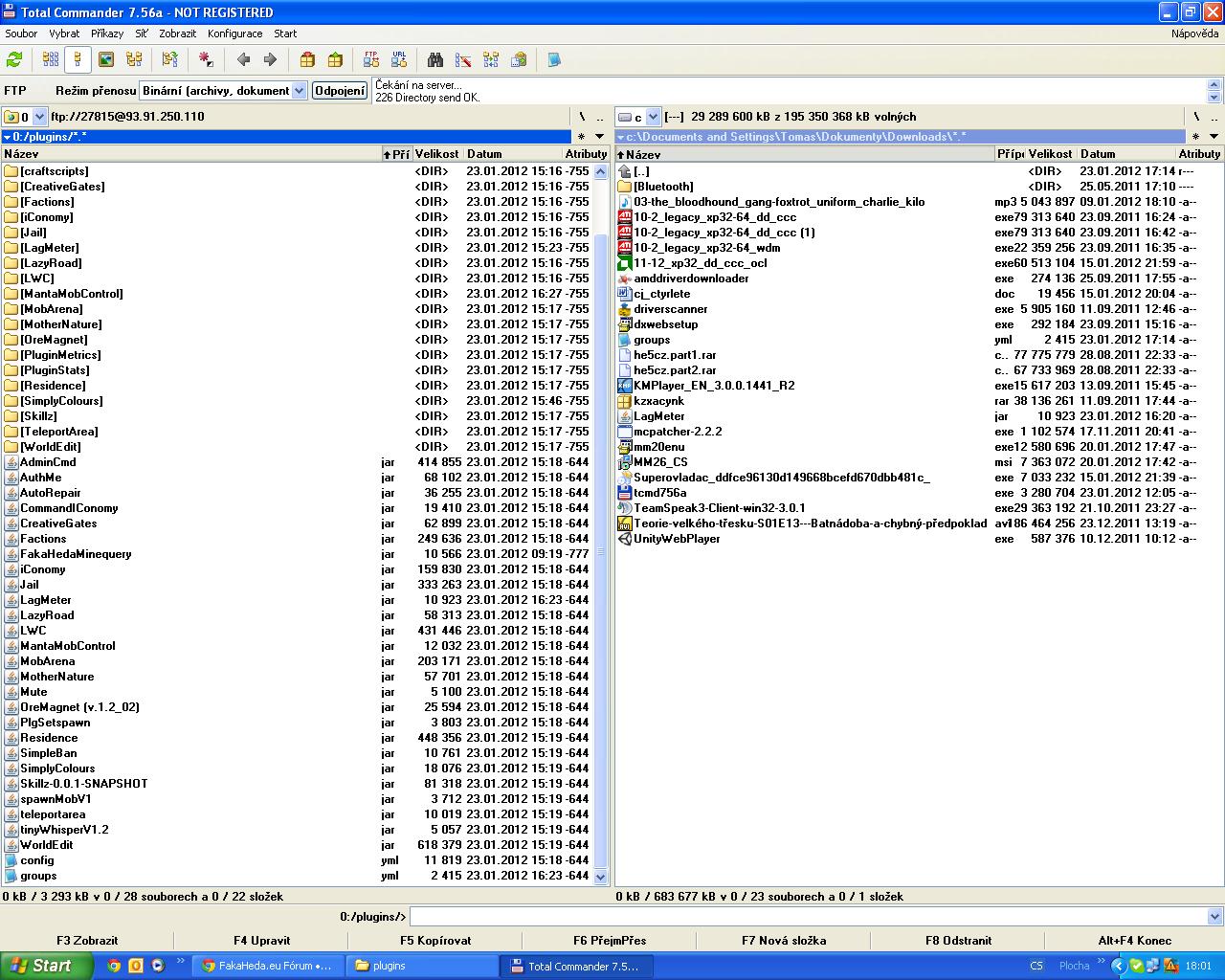Open the Zobrazit menu
This screenshot has width=1225, height=980.
click(177, 33)
